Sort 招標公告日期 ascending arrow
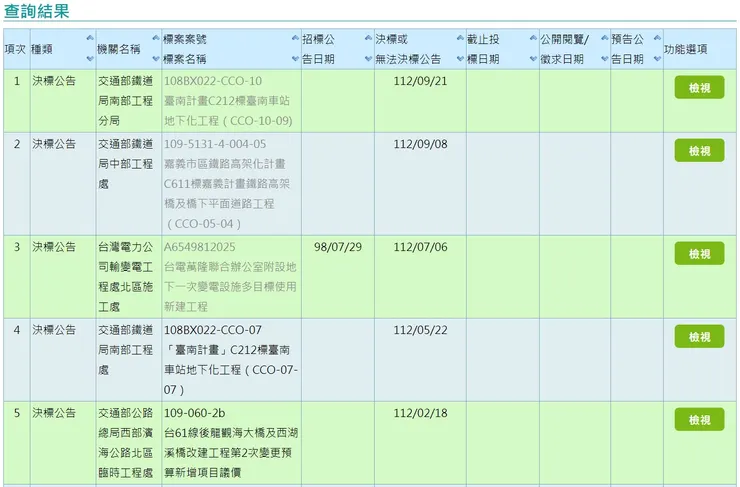Viewport: 740px width, 487px height. click(369, 38)
